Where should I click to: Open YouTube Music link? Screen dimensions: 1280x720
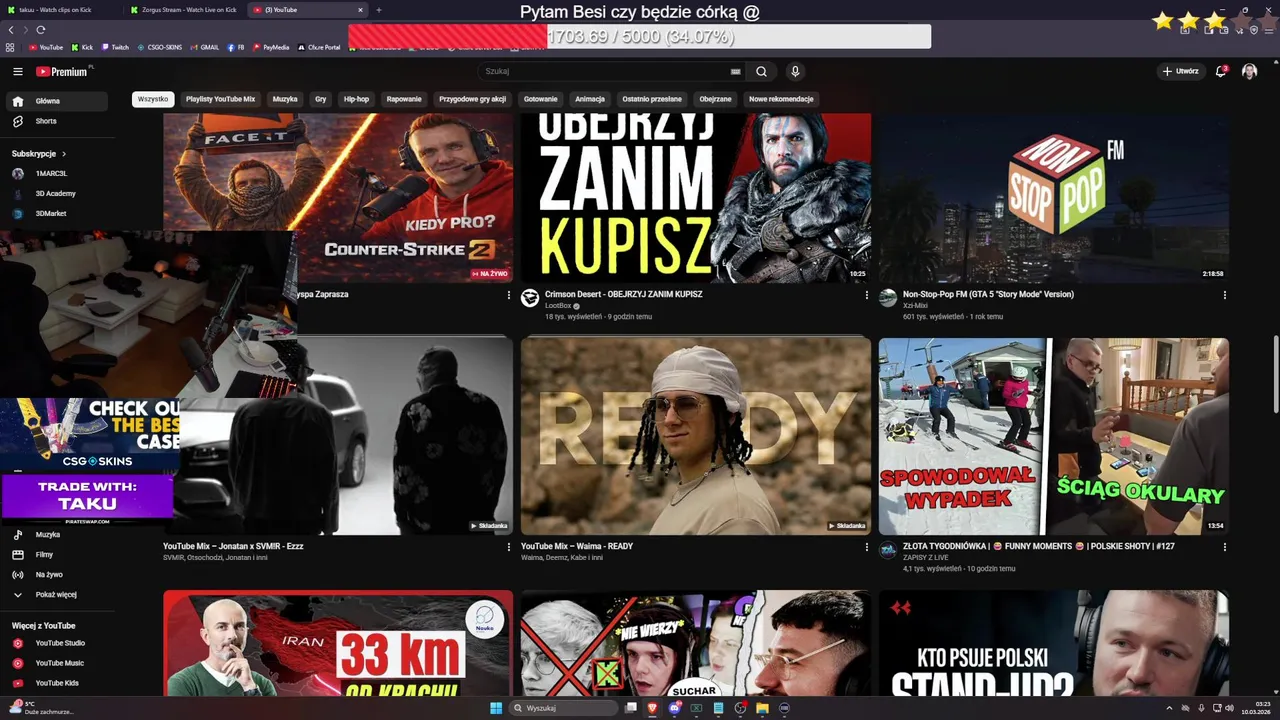(x=57, y=663)
